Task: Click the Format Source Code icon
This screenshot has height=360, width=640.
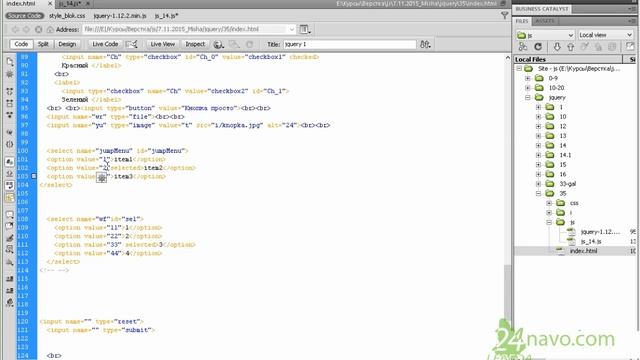Action: tap(10, 302)
